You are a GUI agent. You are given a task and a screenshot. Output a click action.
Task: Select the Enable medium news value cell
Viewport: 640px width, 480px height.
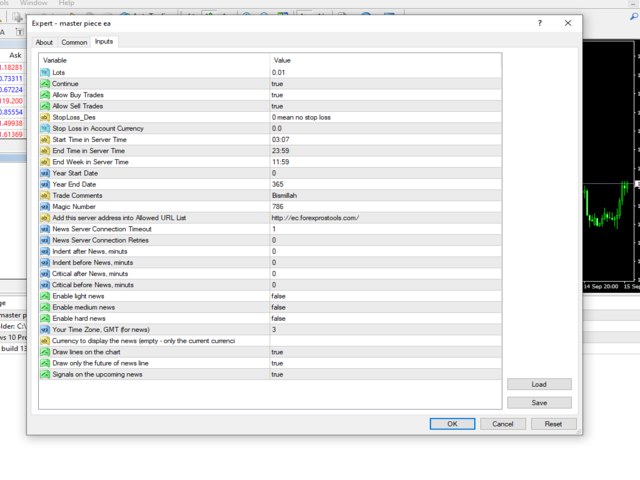coord(385,307)
